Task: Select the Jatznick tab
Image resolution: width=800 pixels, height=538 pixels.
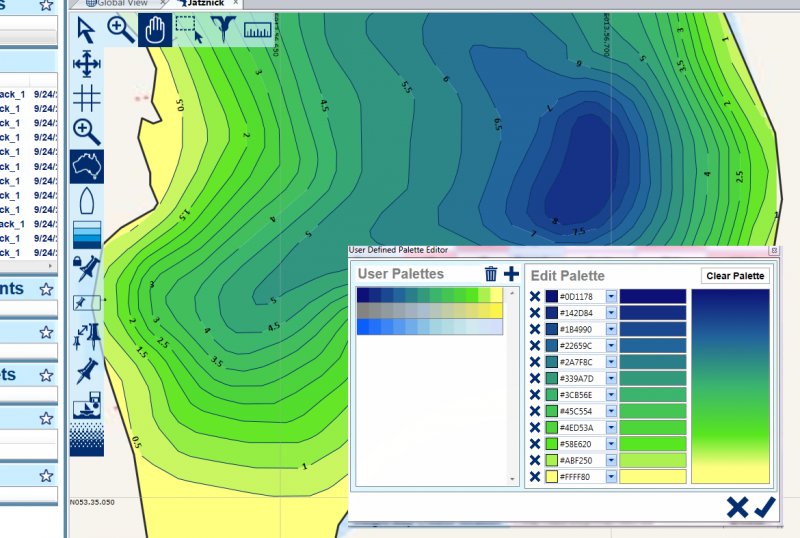Action: pos(207,4)
